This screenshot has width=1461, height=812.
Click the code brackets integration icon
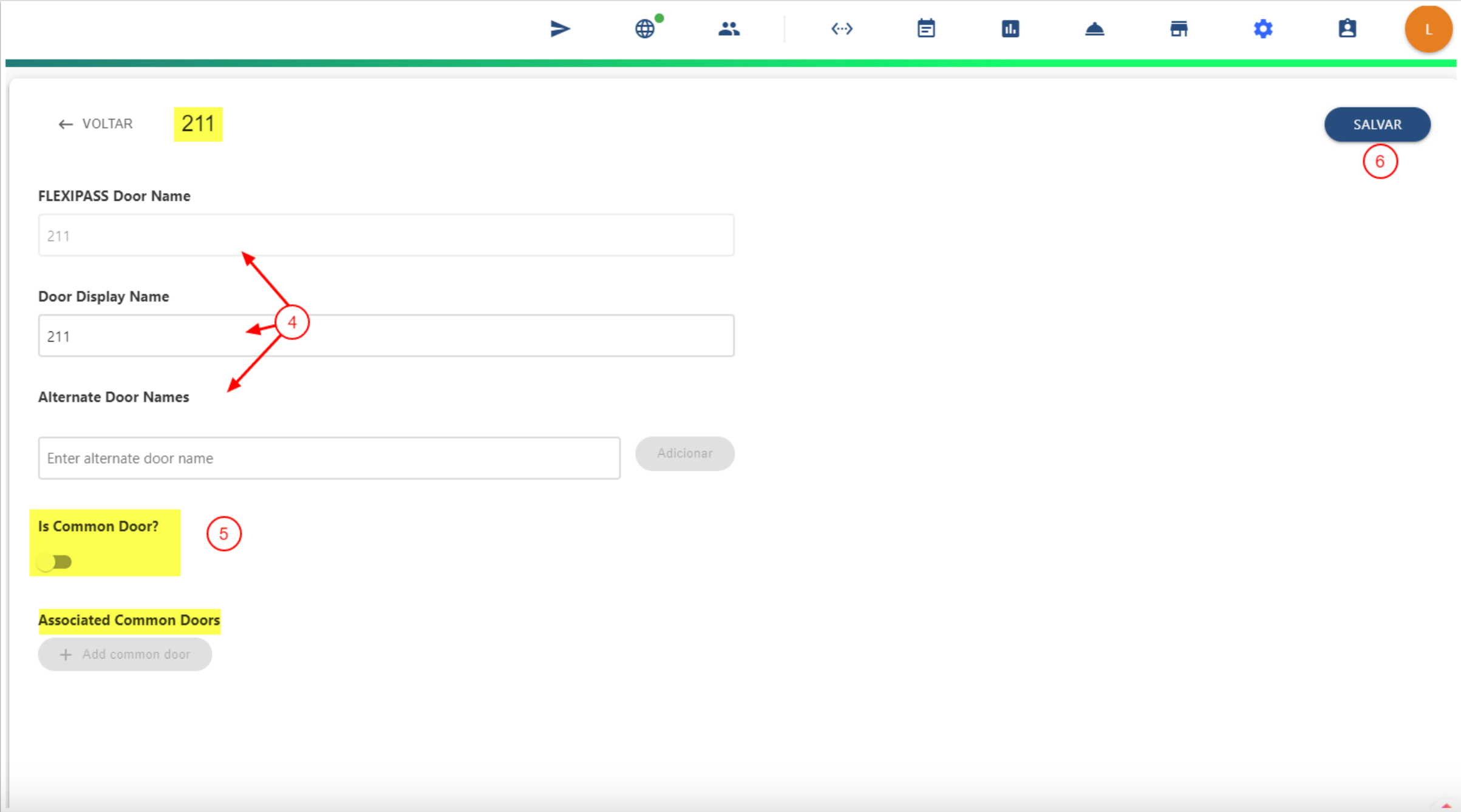pos(842,29)
